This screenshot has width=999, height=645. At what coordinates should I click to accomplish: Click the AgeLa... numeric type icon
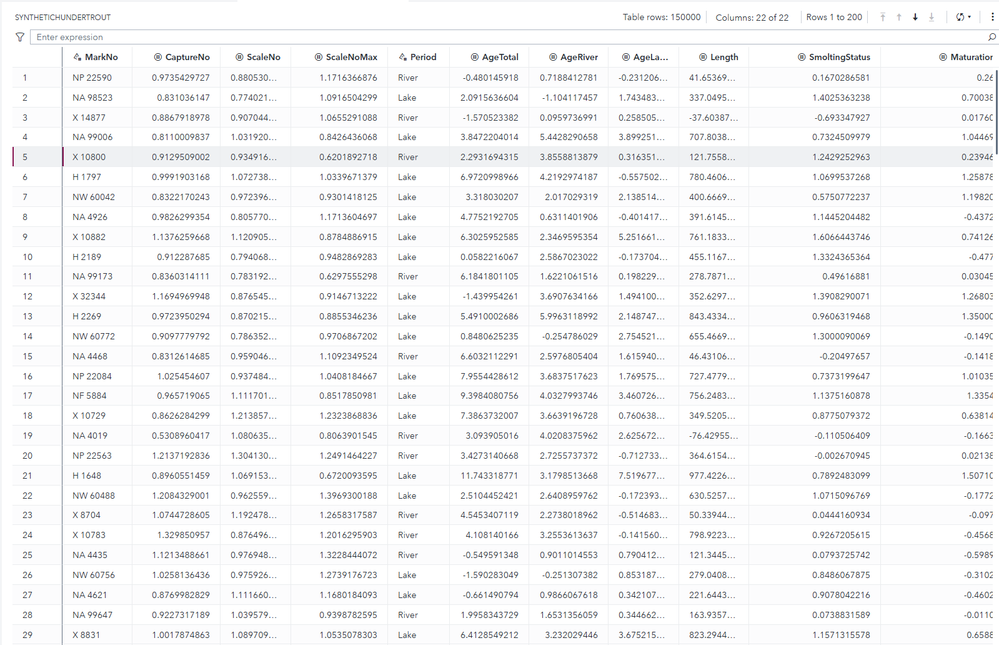point(626,57)
